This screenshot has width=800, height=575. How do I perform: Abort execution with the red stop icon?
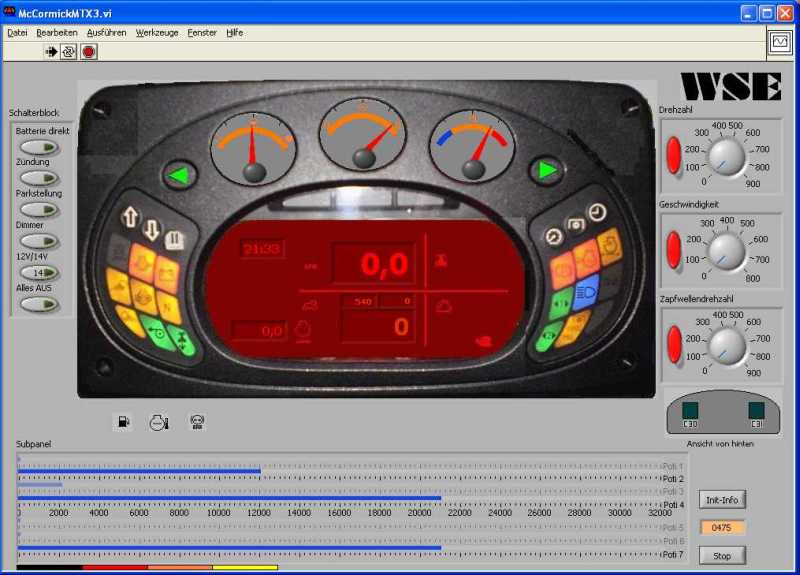point(89,52)
